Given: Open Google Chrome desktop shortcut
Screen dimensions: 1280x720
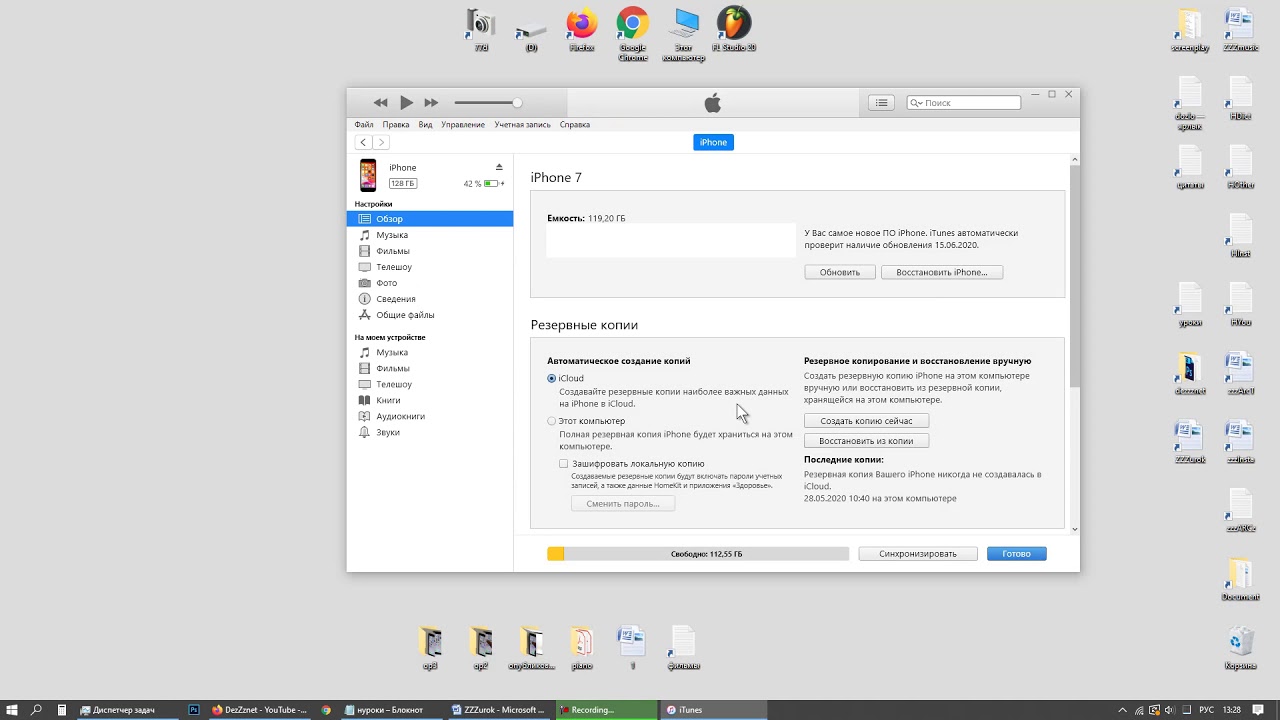Looking at the screenshot, I should point(633,33).
